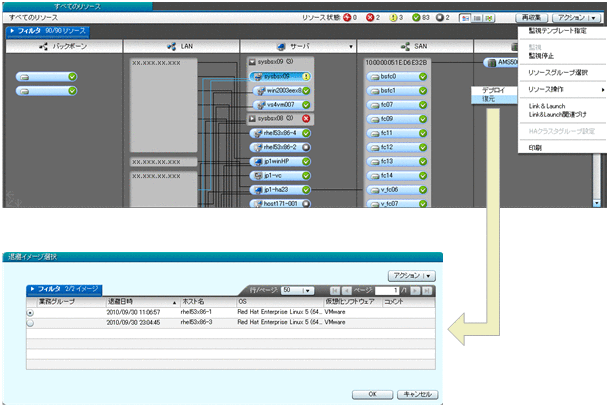
Task: Click the rhel53x86-4 host node
Action: coord(279,132)
